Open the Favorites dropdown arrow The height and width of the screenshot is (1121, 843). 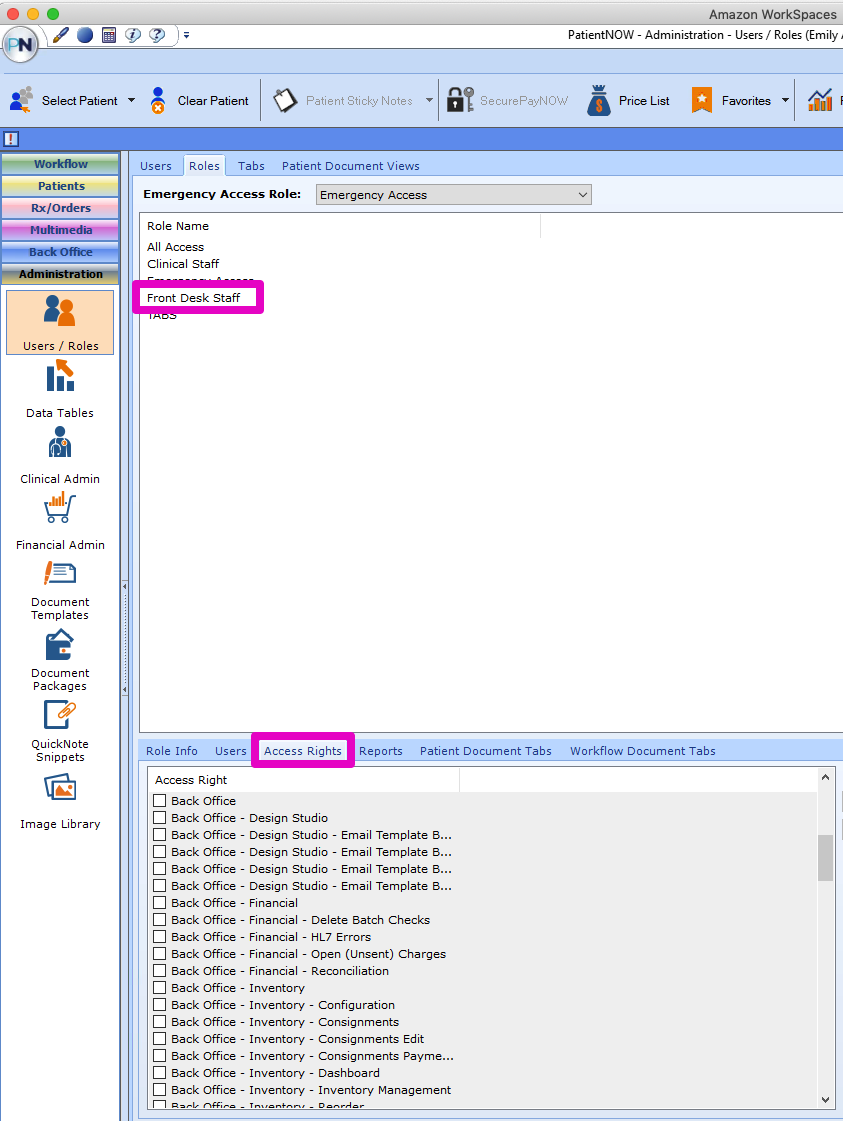pos(785,100)
